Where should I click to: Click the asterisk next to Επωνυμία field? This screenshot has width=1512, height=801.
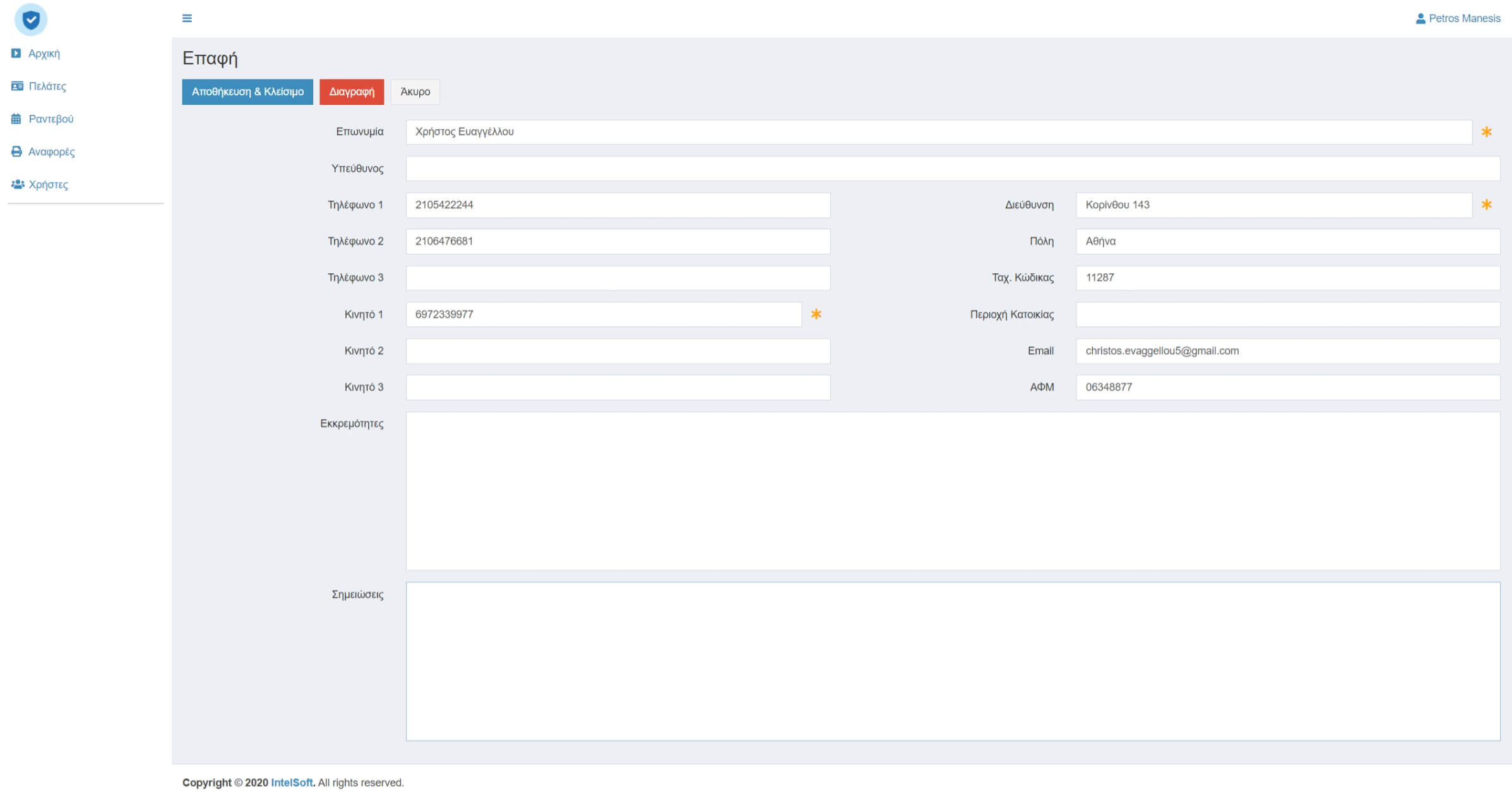(x=1486, y=132)
